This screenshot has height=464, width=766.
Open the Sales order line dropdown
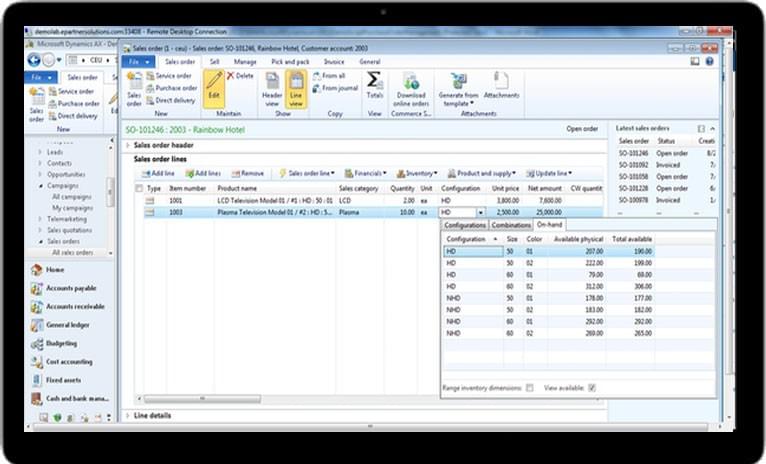coord(307,173)
